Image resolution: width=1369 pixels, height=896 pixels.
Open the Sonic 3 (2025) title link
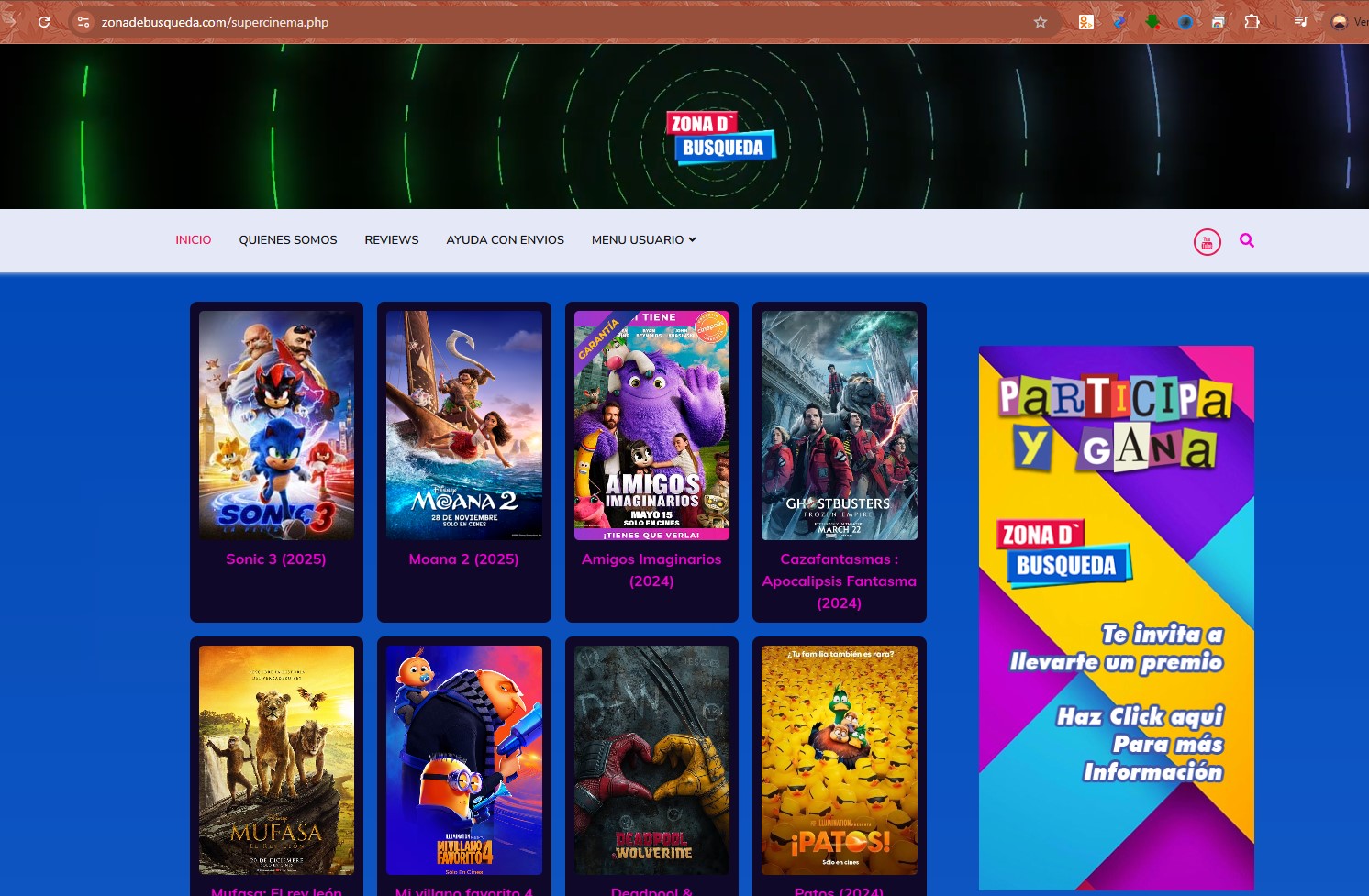[276, 559]
